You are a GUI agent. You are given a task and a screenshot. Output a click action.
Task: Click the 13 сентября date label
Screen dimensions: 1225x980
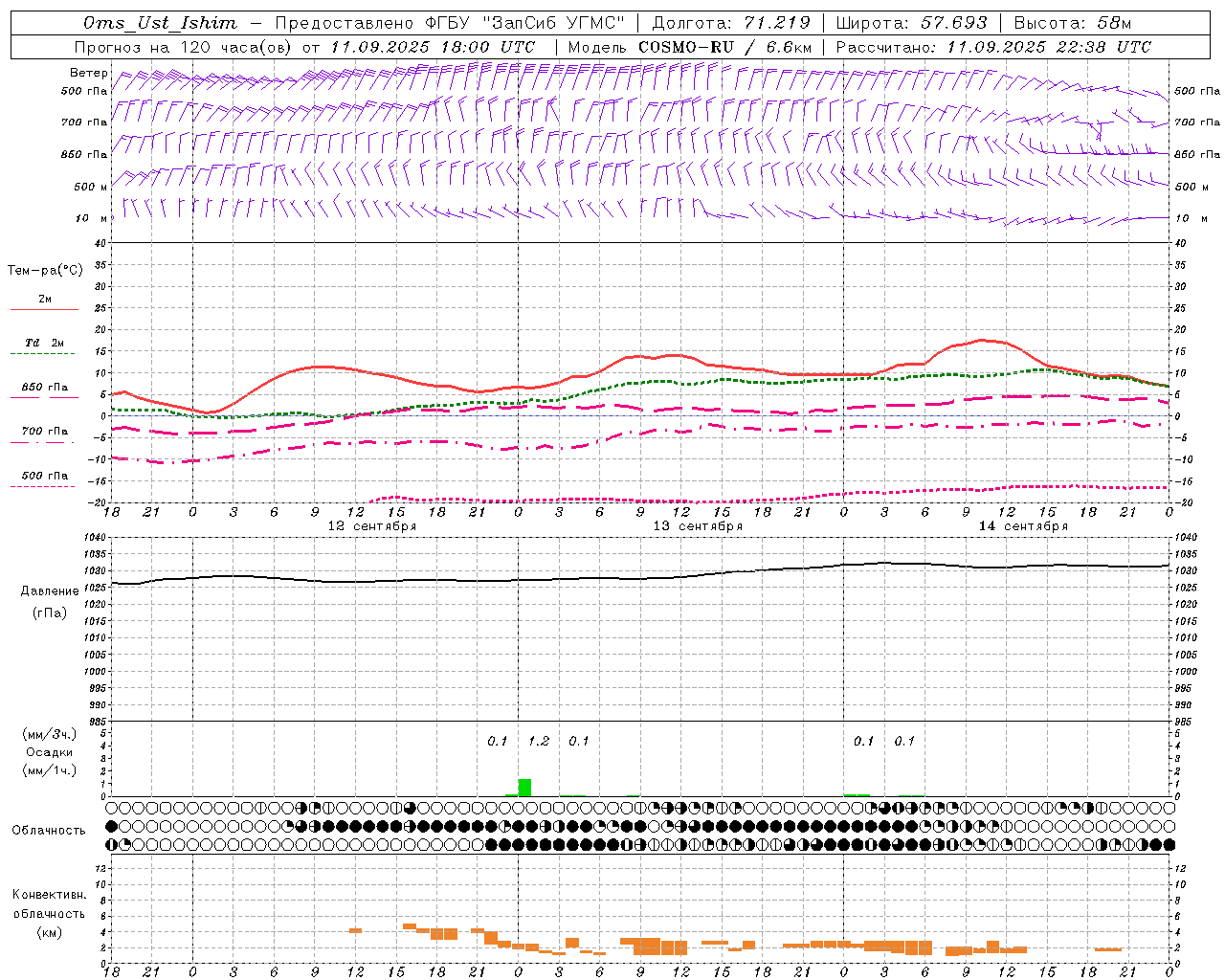[698, 526]
